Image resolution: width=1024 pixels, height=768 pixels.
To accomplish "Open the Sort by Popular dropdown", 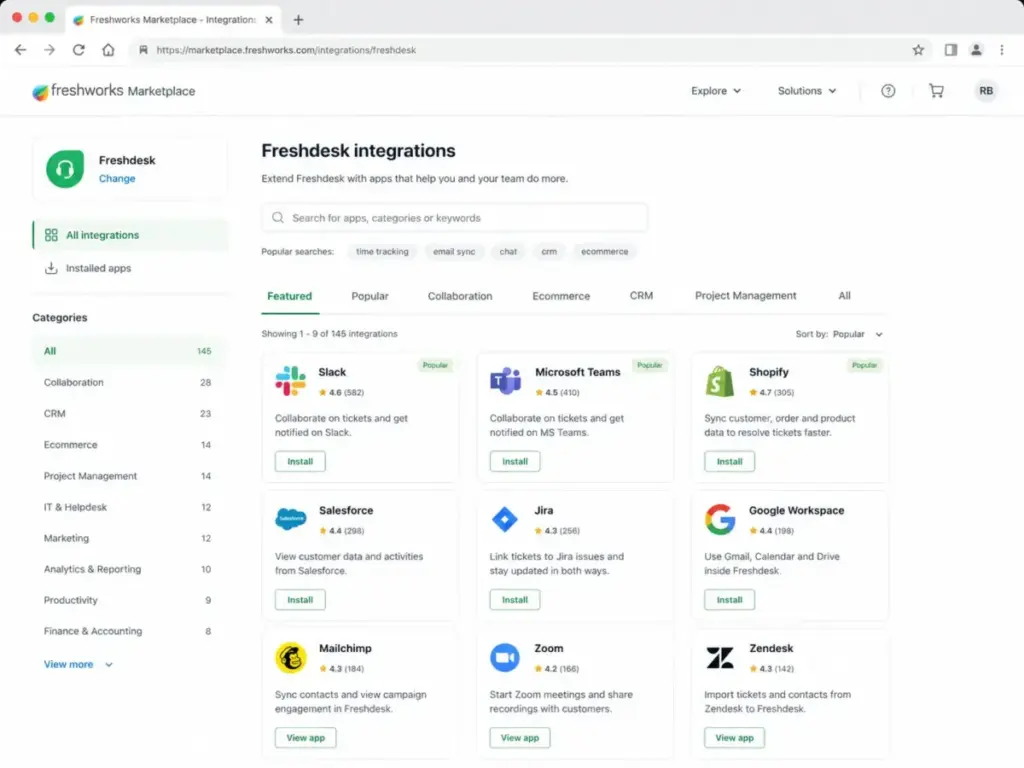I will (839, 334).
